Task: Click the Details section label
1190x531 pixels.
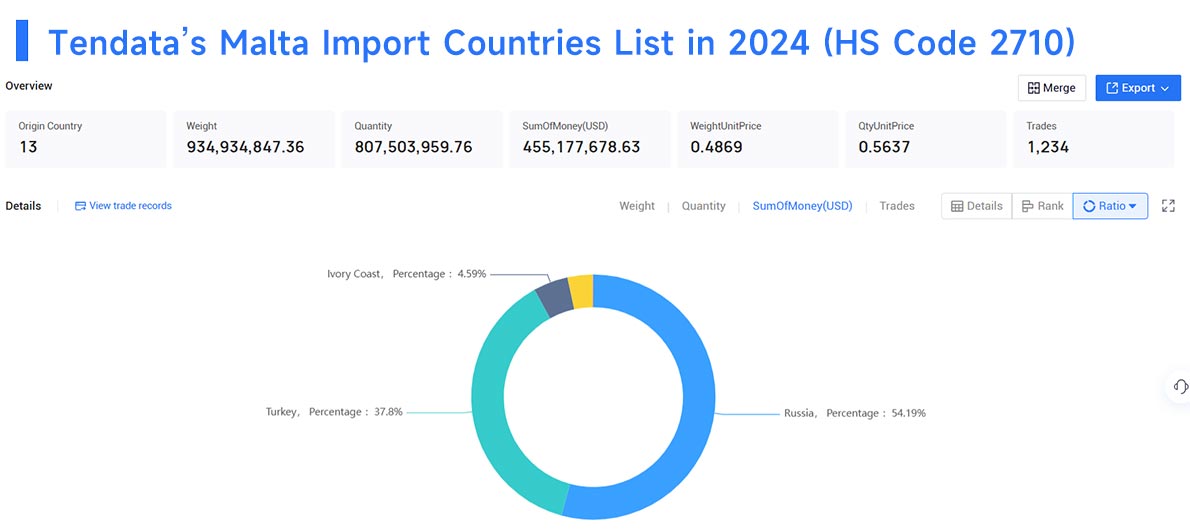Action: click(23, 206)
